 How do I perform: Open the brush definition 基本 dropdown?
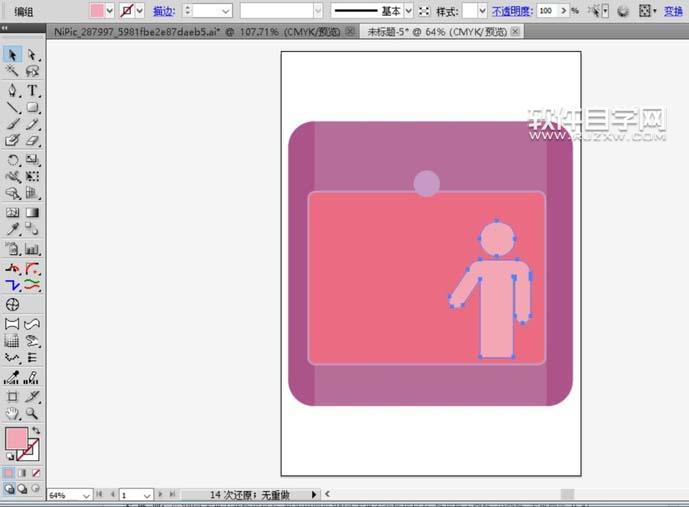[x=408, y=11]
